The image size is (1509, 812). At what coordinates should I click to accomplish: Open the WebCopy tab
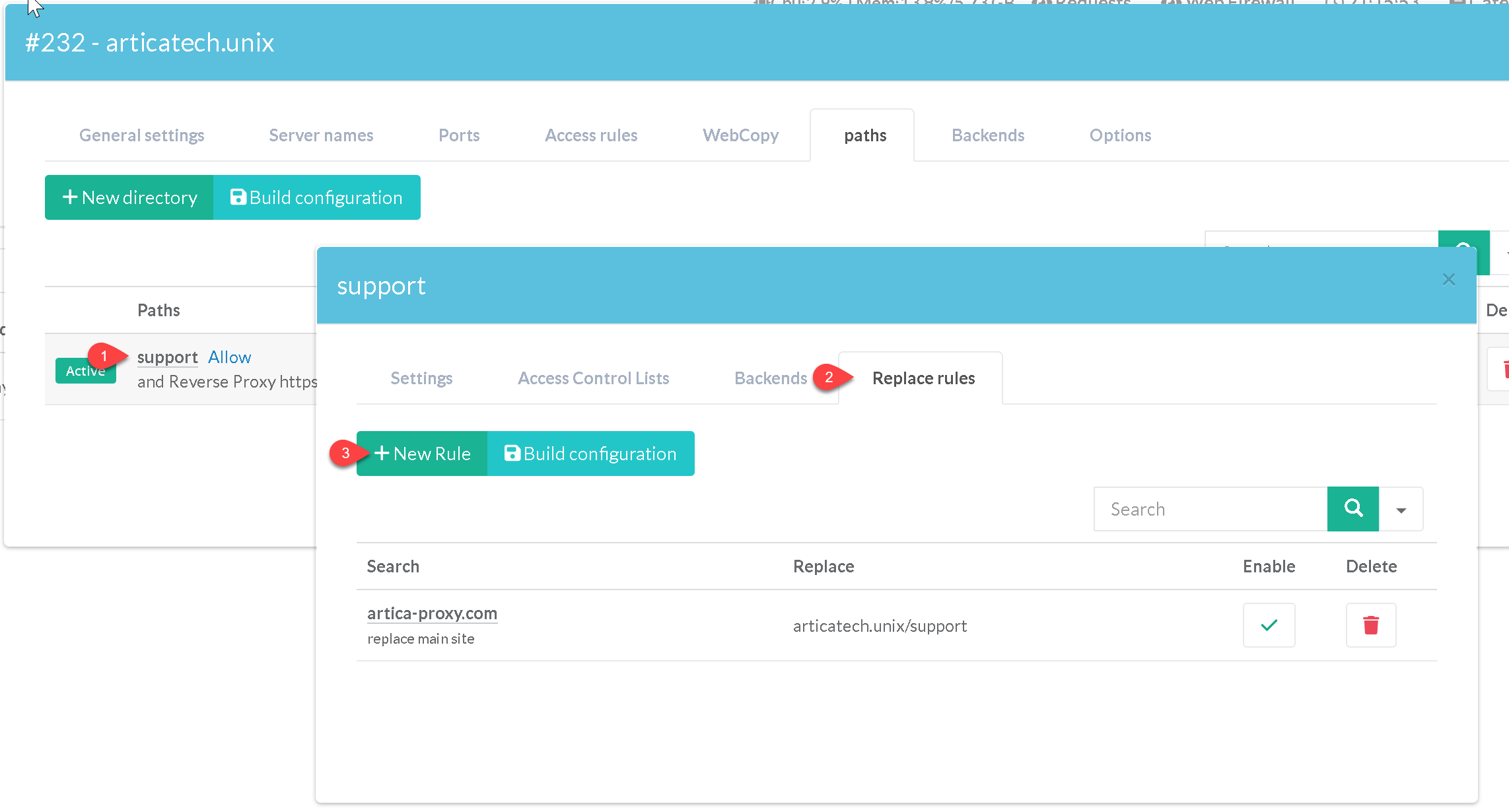[740, 135]
